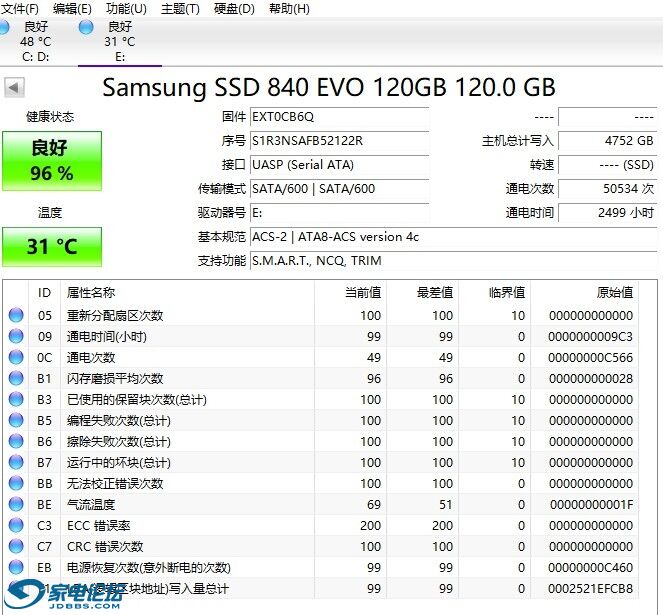Click raw value 00000000001F

(592, 505)
